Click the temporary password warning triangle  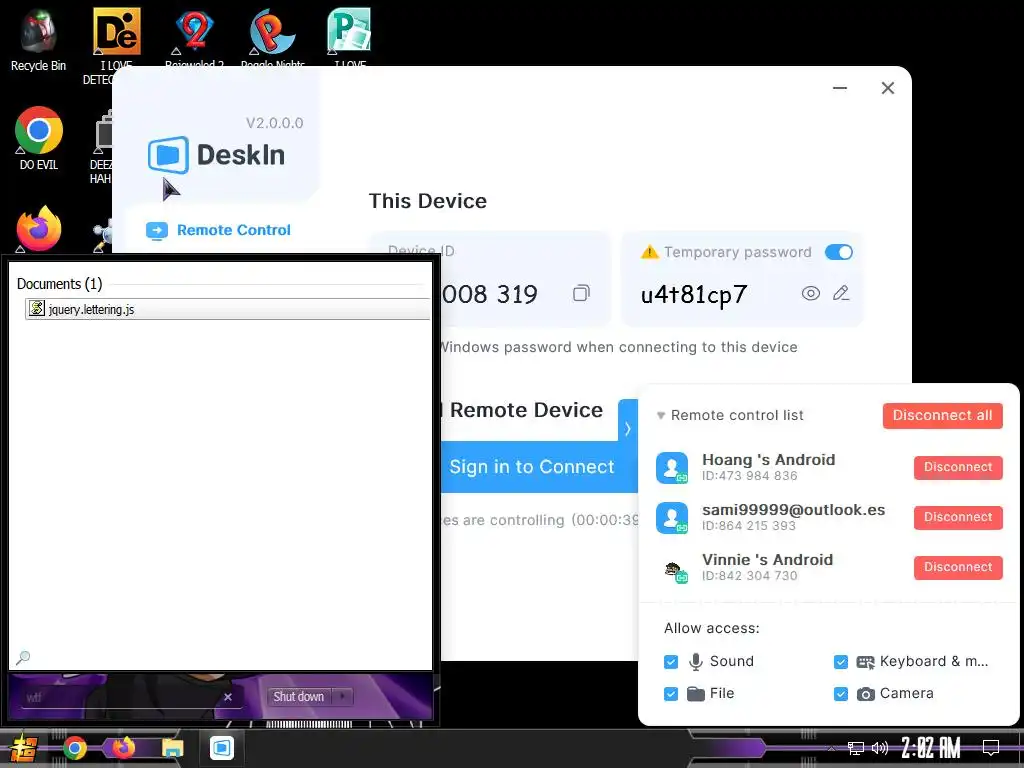650,252
